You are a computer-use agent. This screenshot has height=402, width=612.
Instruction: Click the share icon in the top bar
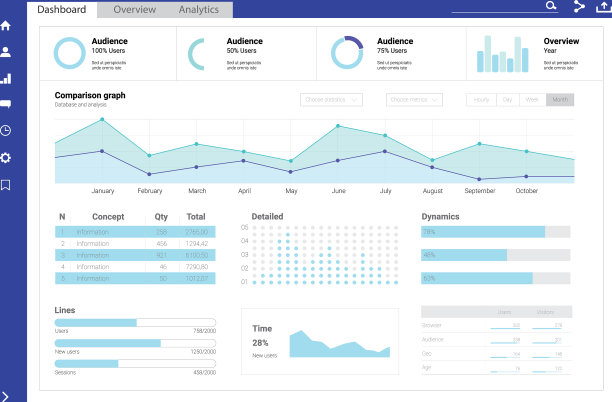coord(579,7)
